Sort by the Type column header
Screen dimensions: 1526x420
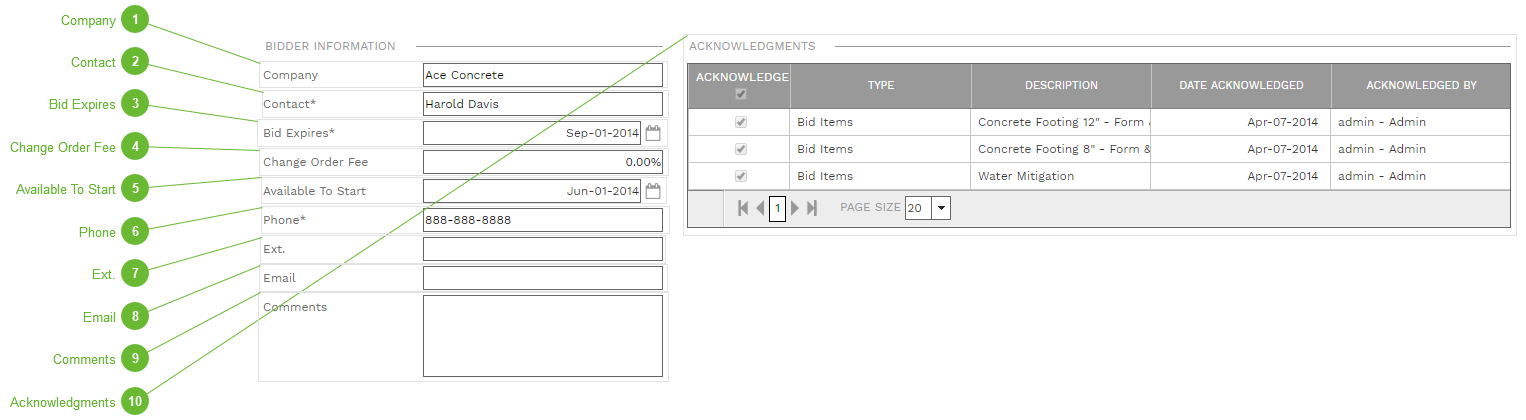881,86
